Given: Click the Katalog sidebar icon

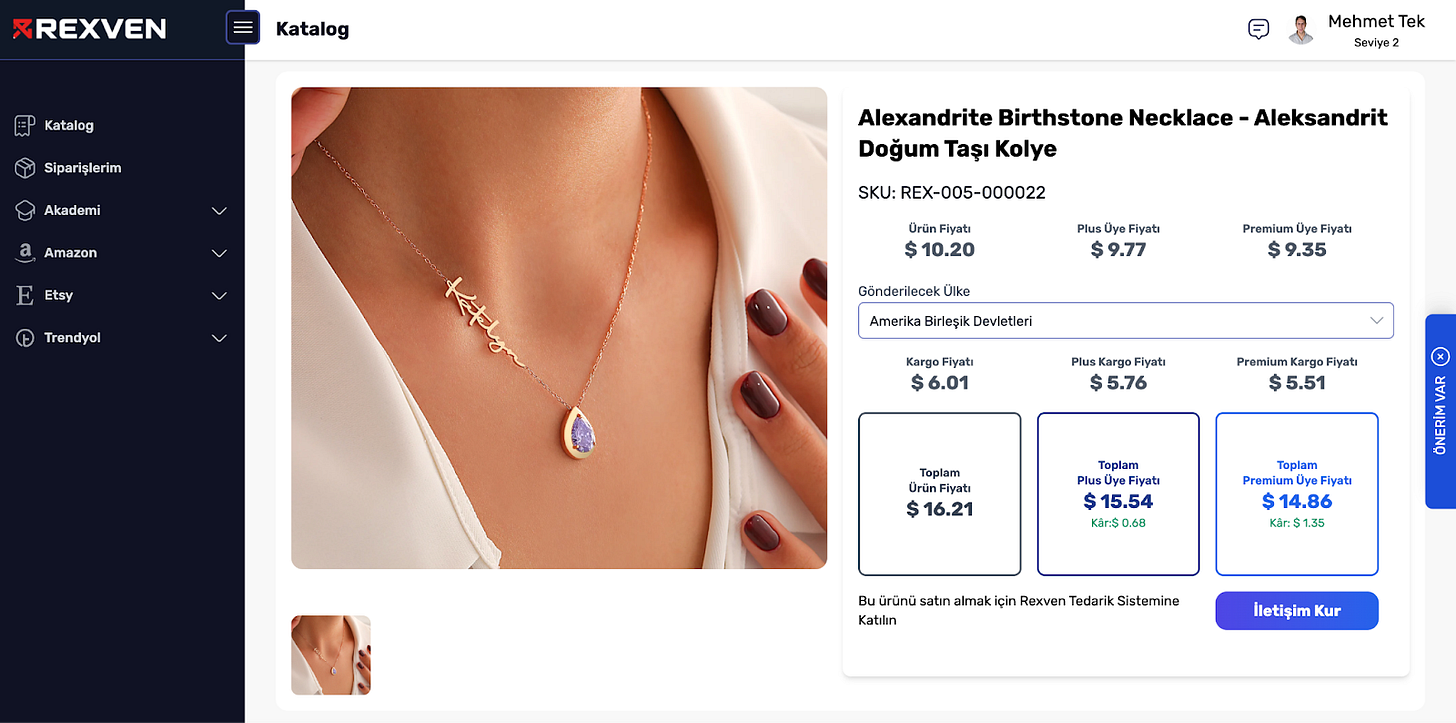Looking at the screenshot, I should (25, 126).
